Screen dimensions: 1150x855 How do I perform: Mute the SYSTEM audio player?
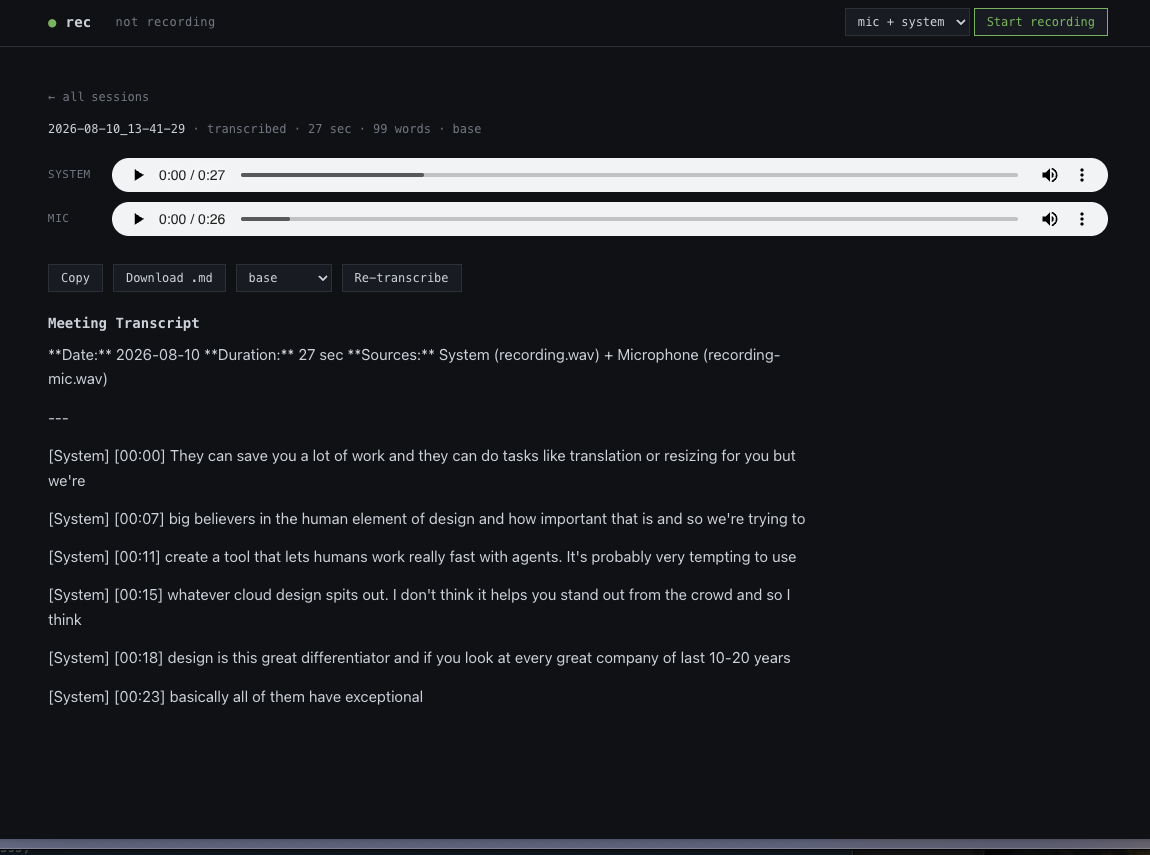point(1050,175)
